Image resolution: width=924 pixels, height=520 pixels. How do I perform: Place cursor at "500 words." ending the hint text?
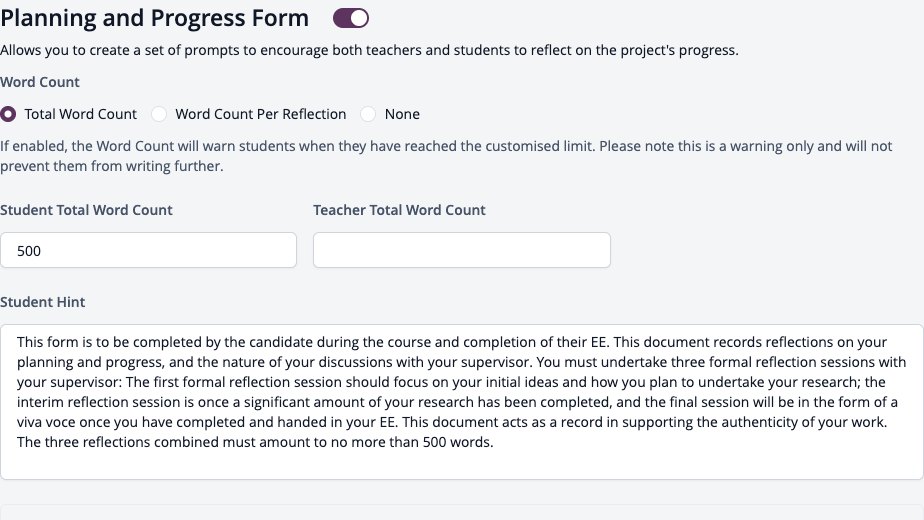(x=458, y=442)
